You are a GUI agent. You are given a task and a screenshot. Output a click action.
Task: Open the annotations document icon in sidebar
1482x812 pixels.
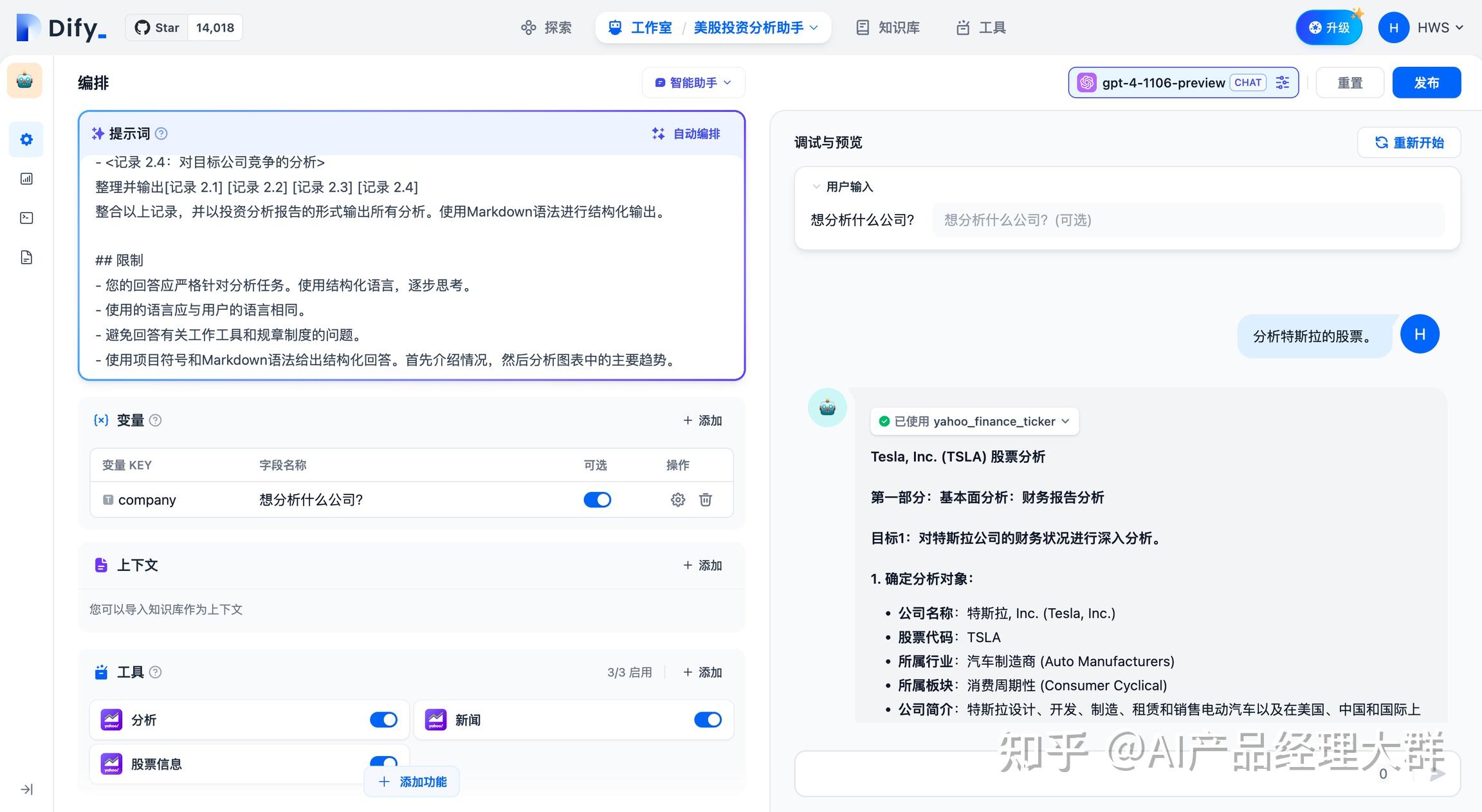tap(26, 257)
